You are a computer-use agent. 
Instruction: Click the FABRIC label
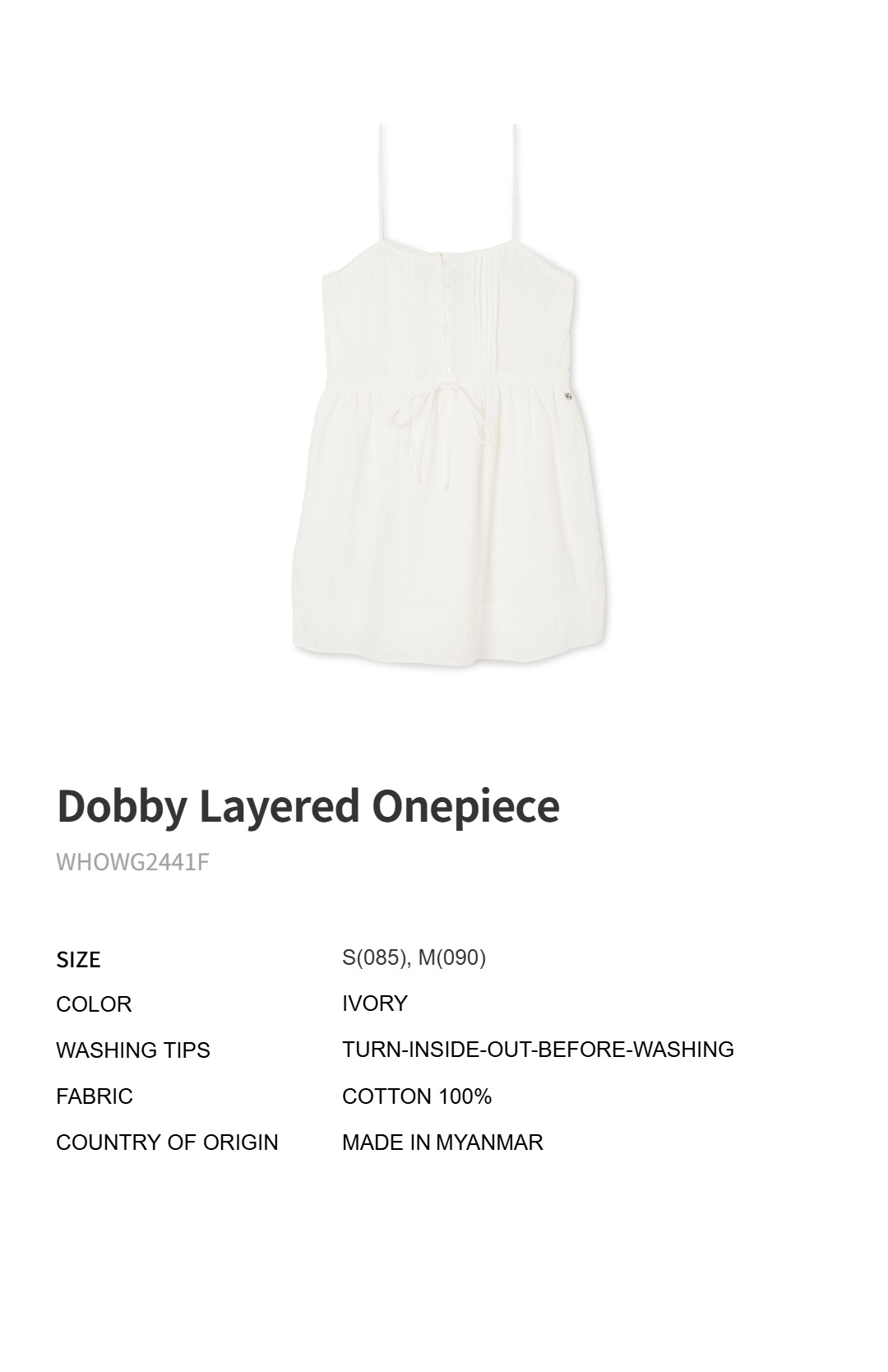(95, 1096)
